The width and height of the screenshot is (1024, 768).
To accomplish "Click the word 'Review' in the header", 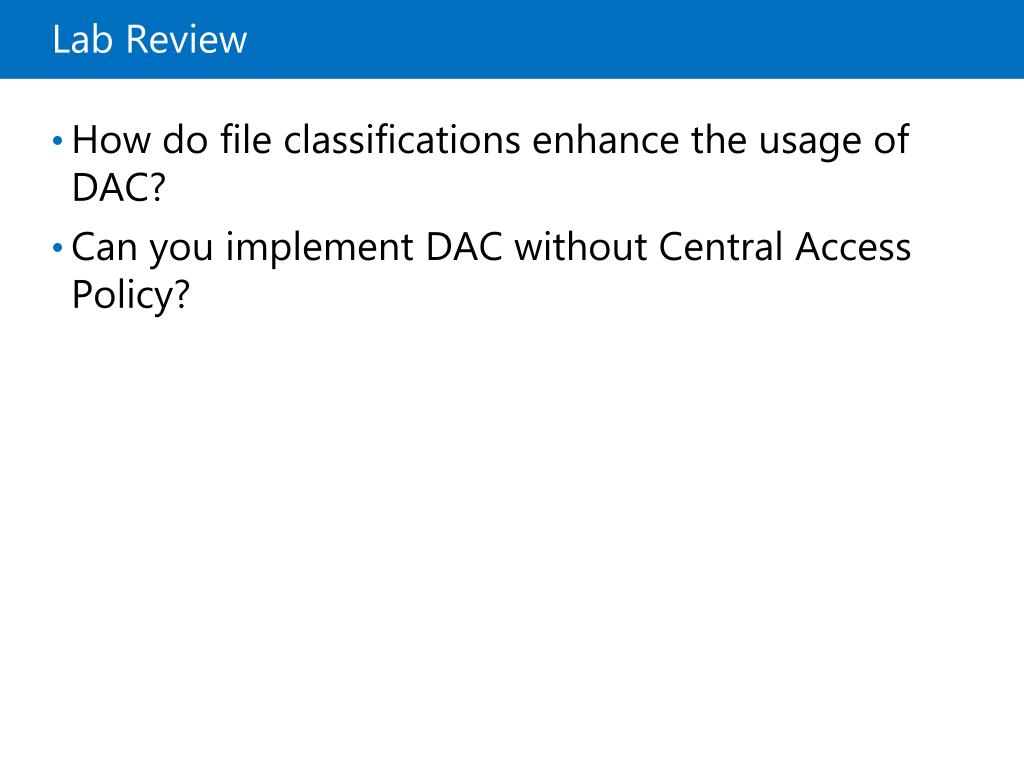I will click(x=187, y=39).
